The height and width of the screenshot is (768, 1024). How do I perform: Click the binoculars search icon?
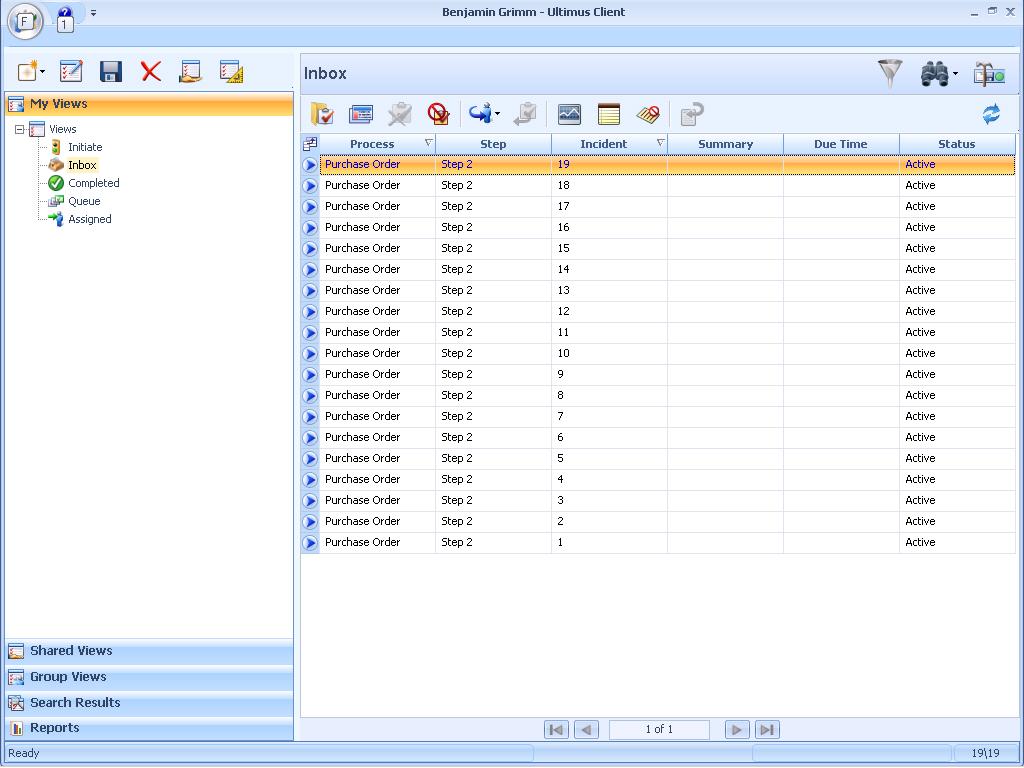[935, 74]
